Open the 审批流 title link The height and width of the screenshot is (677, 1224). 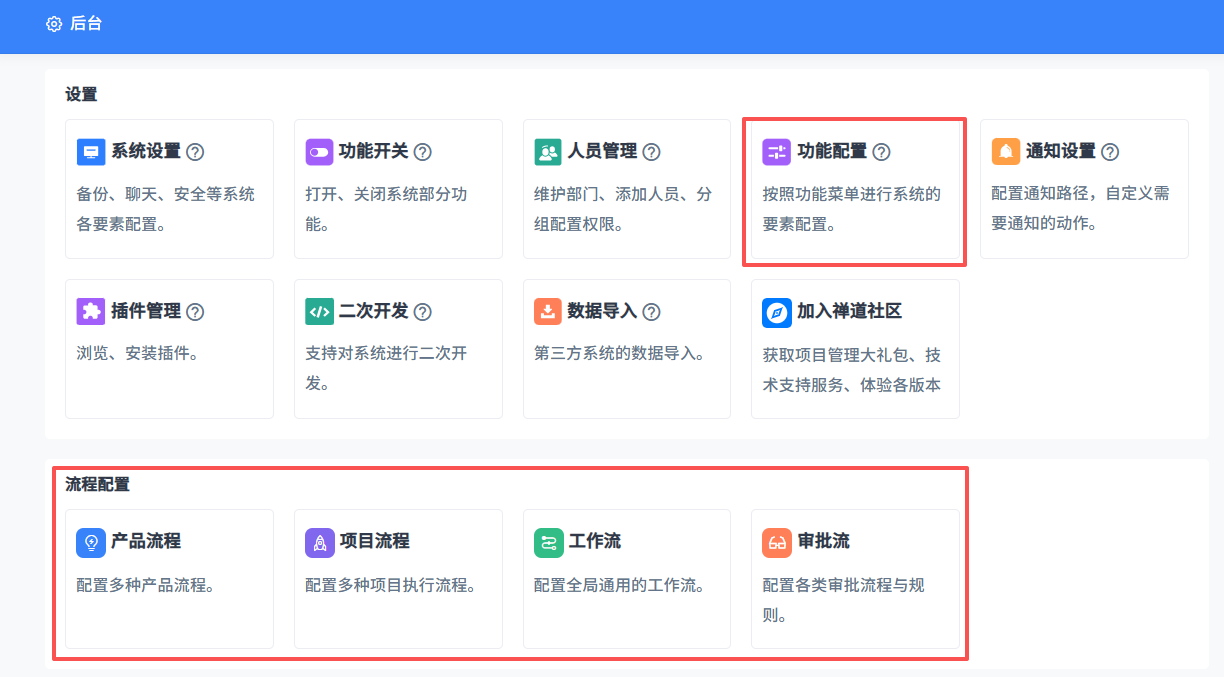[823, 541]
